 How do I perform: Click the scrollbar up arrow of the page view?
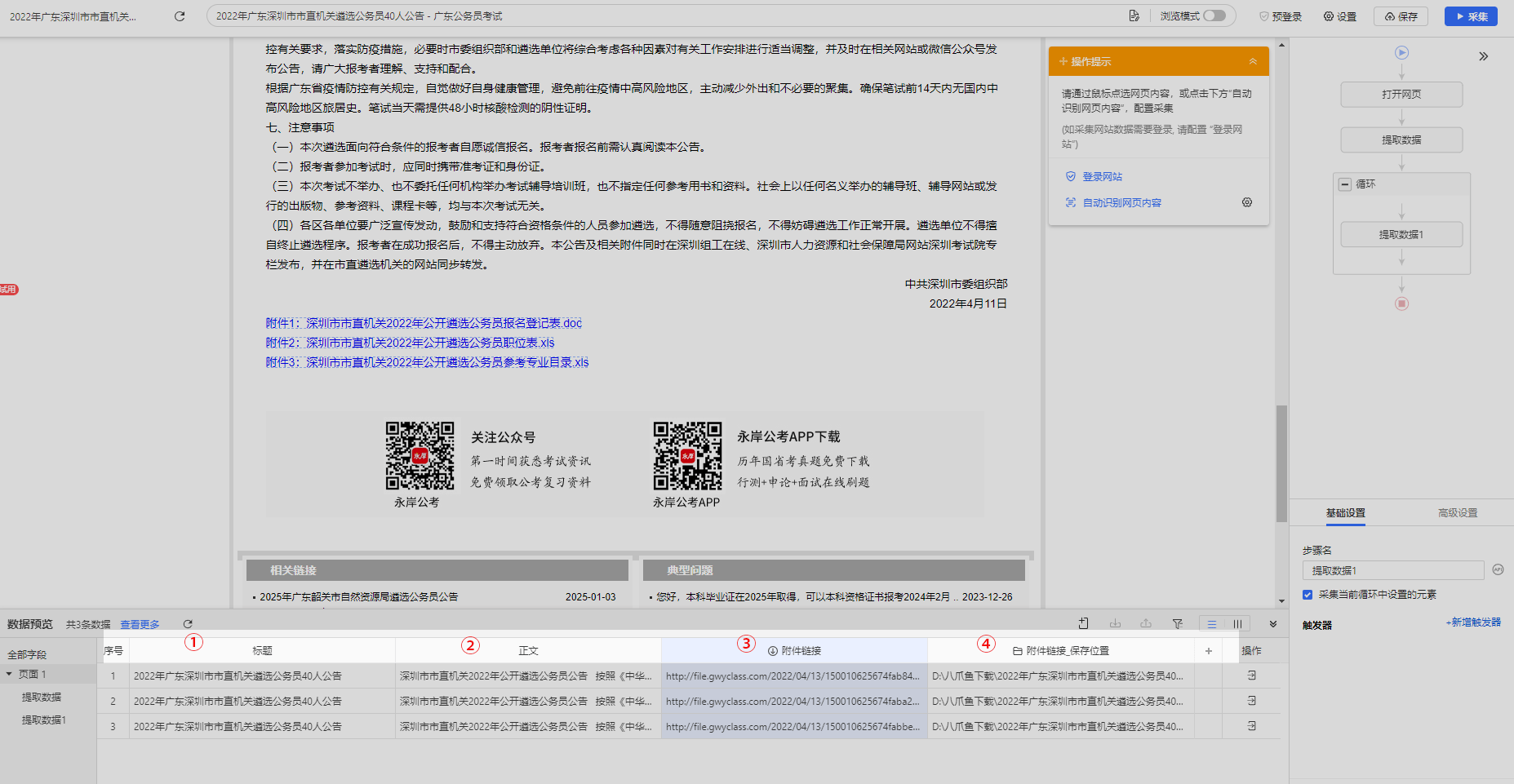(x=1281, y=44)
